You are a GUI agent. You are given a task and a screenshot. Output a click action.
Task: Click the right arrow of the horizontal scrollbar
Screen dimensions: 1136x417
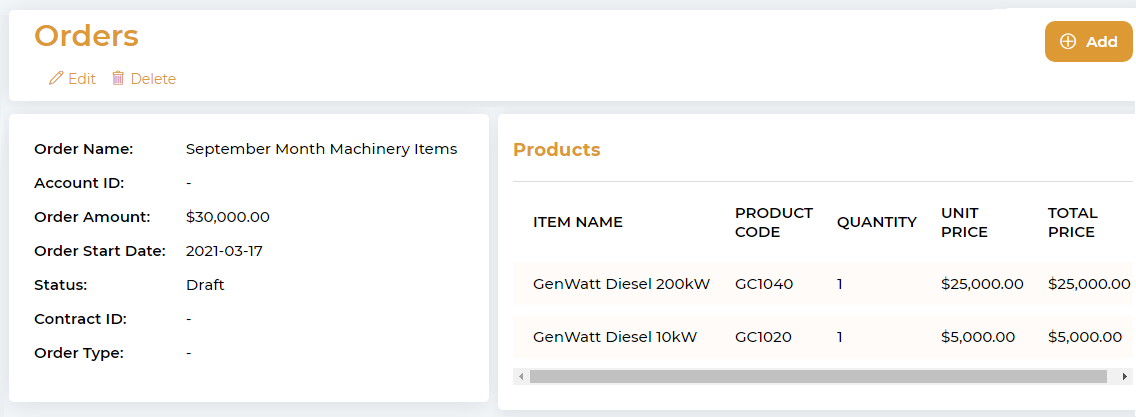(x=1125, y=377)
